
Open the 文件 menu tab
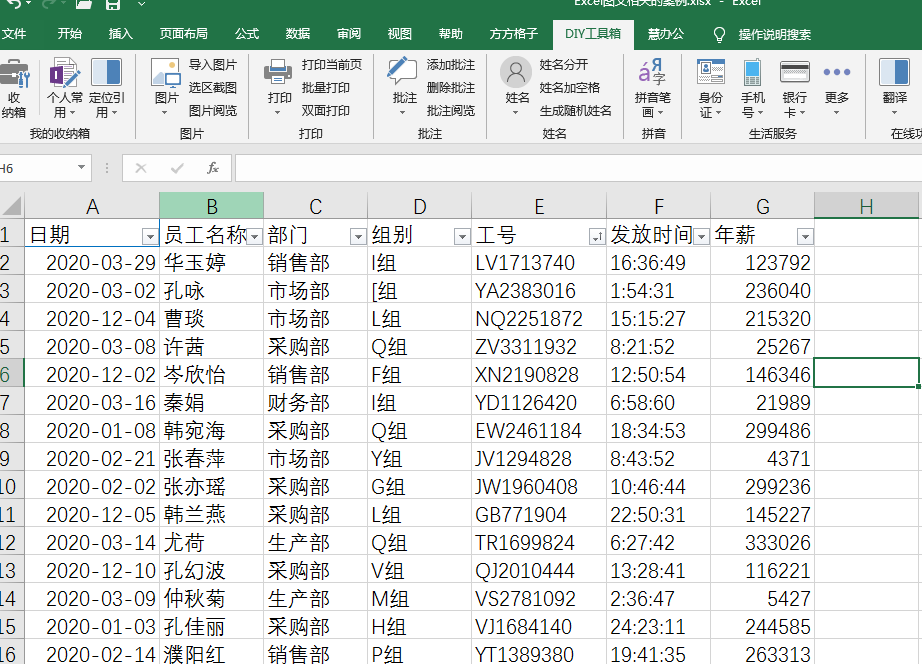tap(14, 34)
